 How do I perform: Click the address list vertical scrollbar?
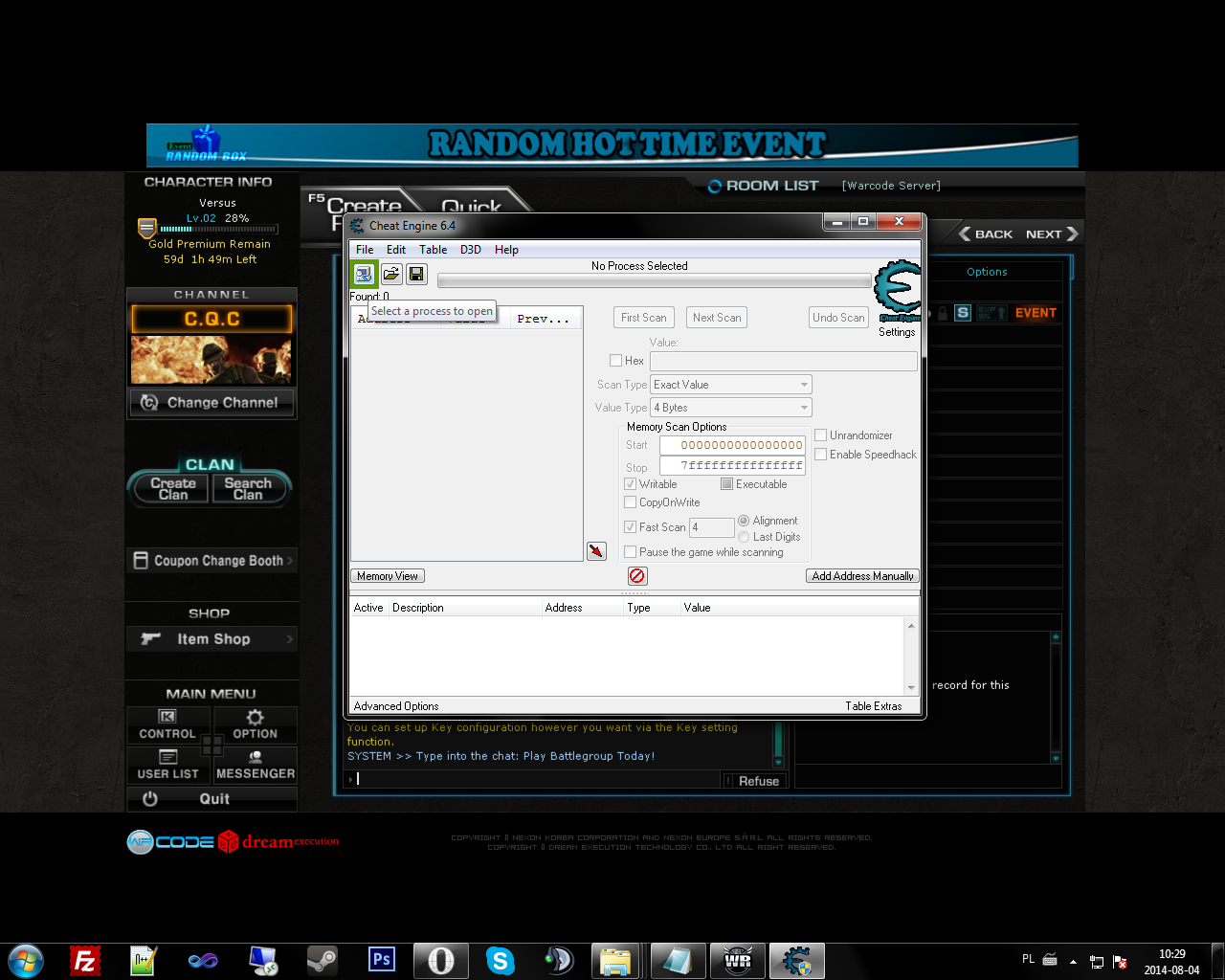[911, 657]
